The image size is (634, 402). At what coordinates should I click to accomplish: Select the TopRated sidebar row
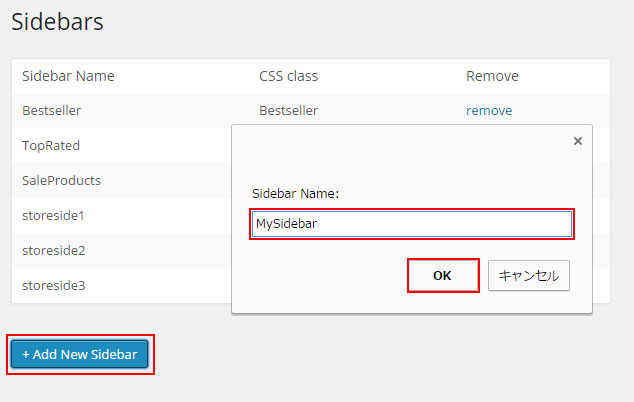tap(51, 145)
